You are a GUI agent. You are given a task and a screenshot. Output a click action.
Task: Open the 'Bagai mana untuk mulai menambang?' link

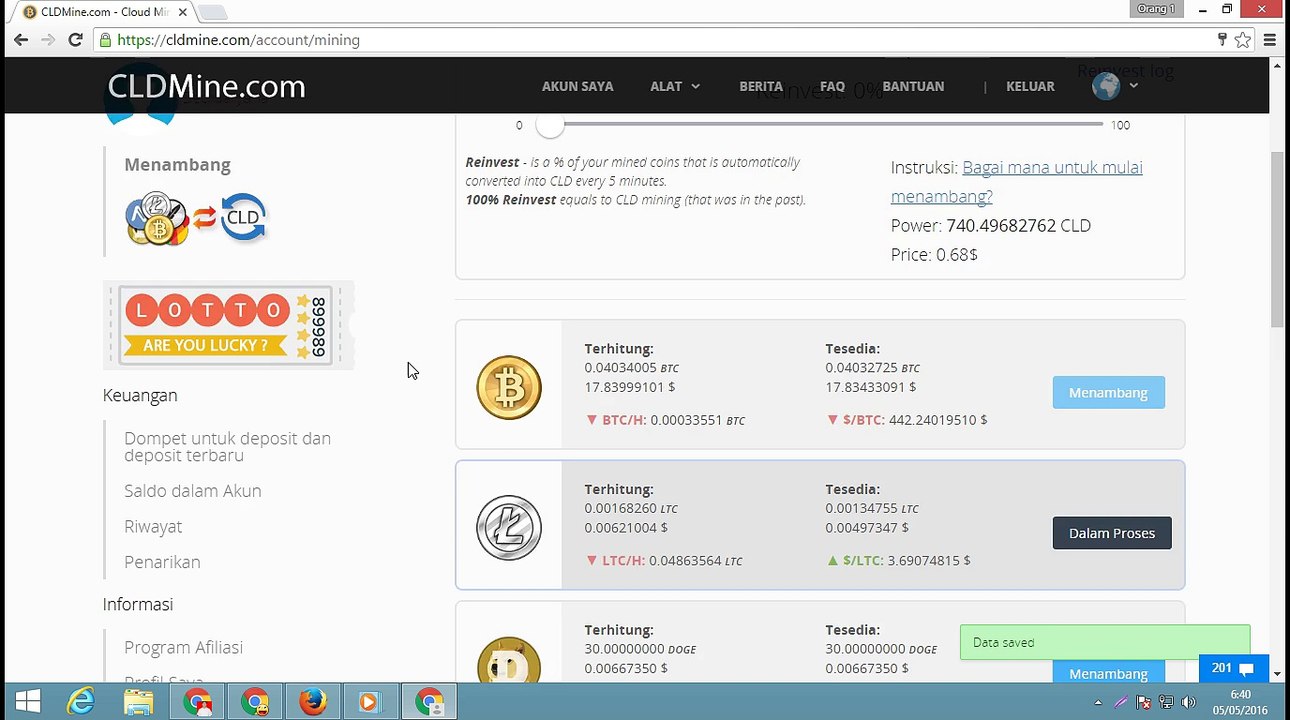(x=1017, y=182)
